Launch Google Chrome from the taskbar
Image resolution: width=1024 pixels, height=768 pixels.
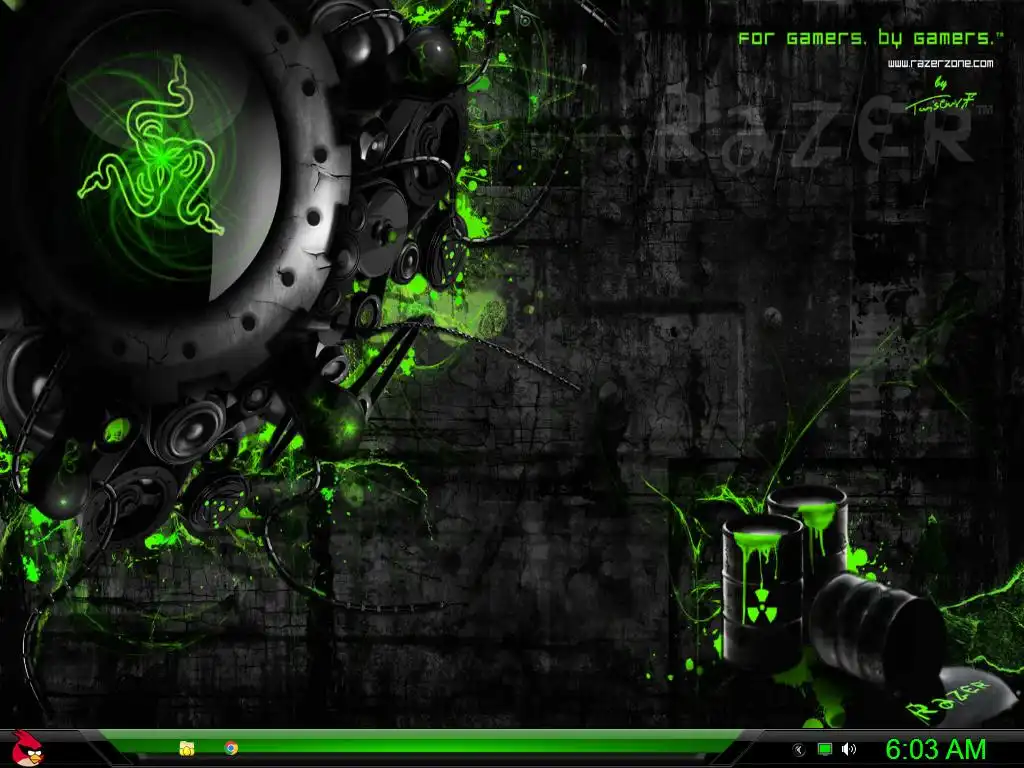[x=231, y=748]
